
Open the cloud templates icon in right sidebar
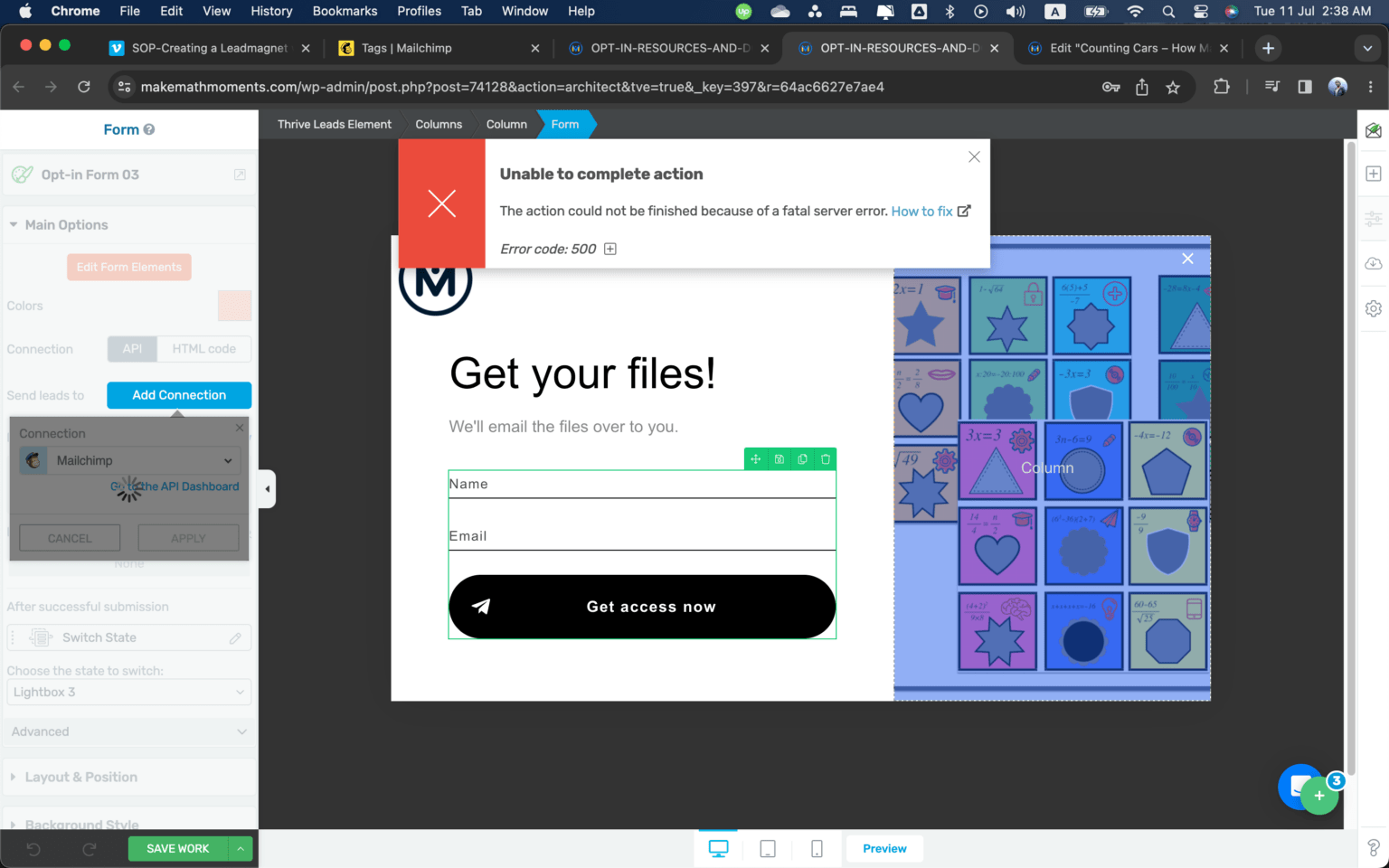pos(1373,263)
